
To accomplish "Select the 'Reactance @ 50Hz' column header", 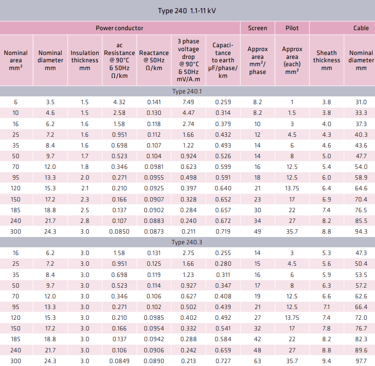I will [154, 60].
